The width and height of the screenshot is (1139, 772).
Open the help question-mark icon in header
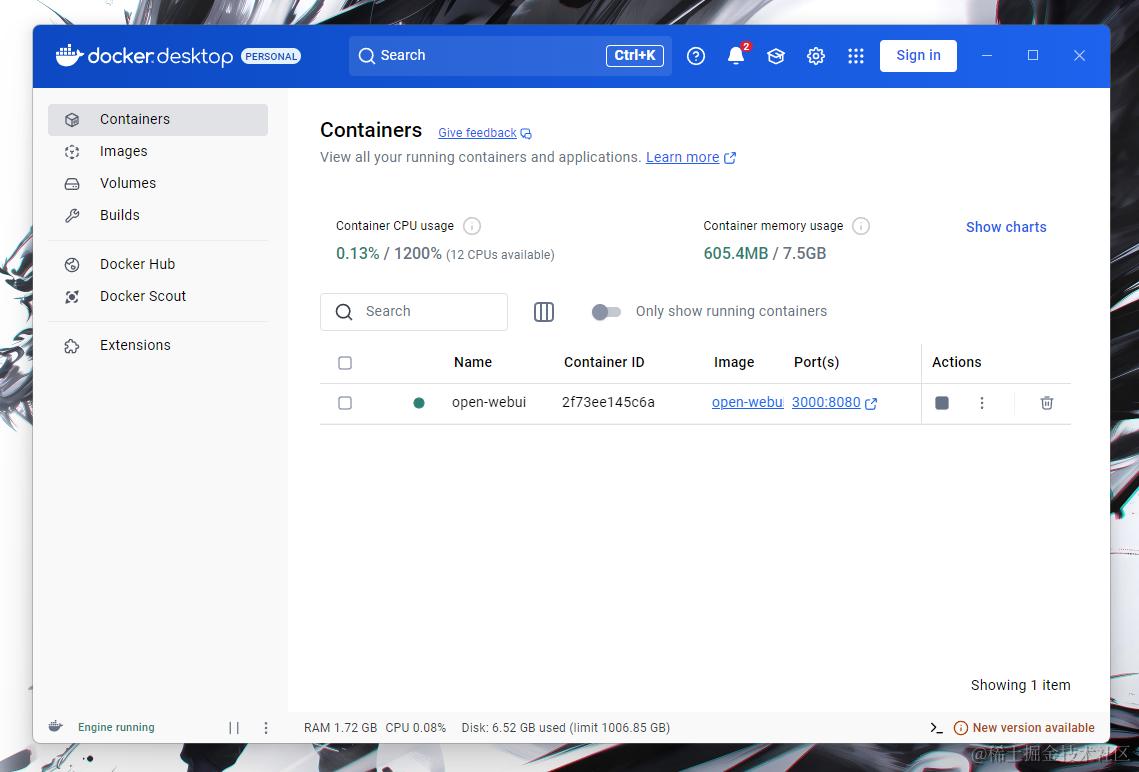(x=695, y=56)
